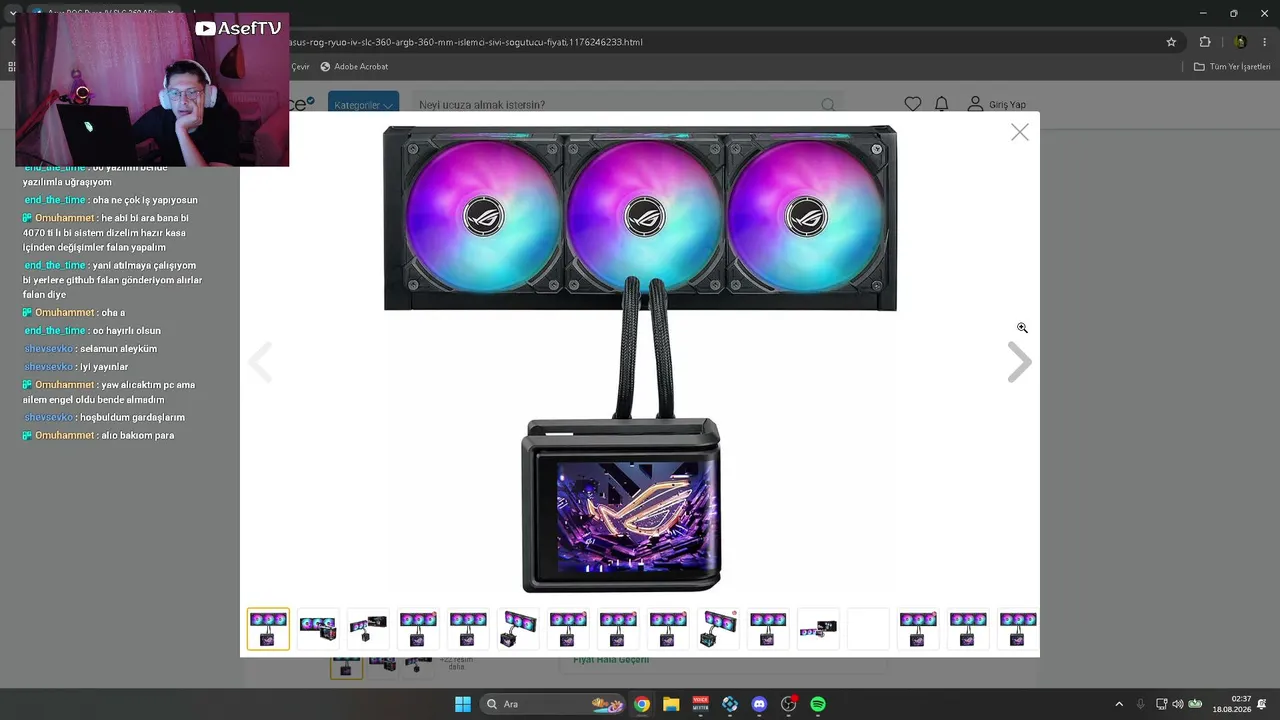Open the network tray icon

pyautogui.click(x=1161, y=704)
